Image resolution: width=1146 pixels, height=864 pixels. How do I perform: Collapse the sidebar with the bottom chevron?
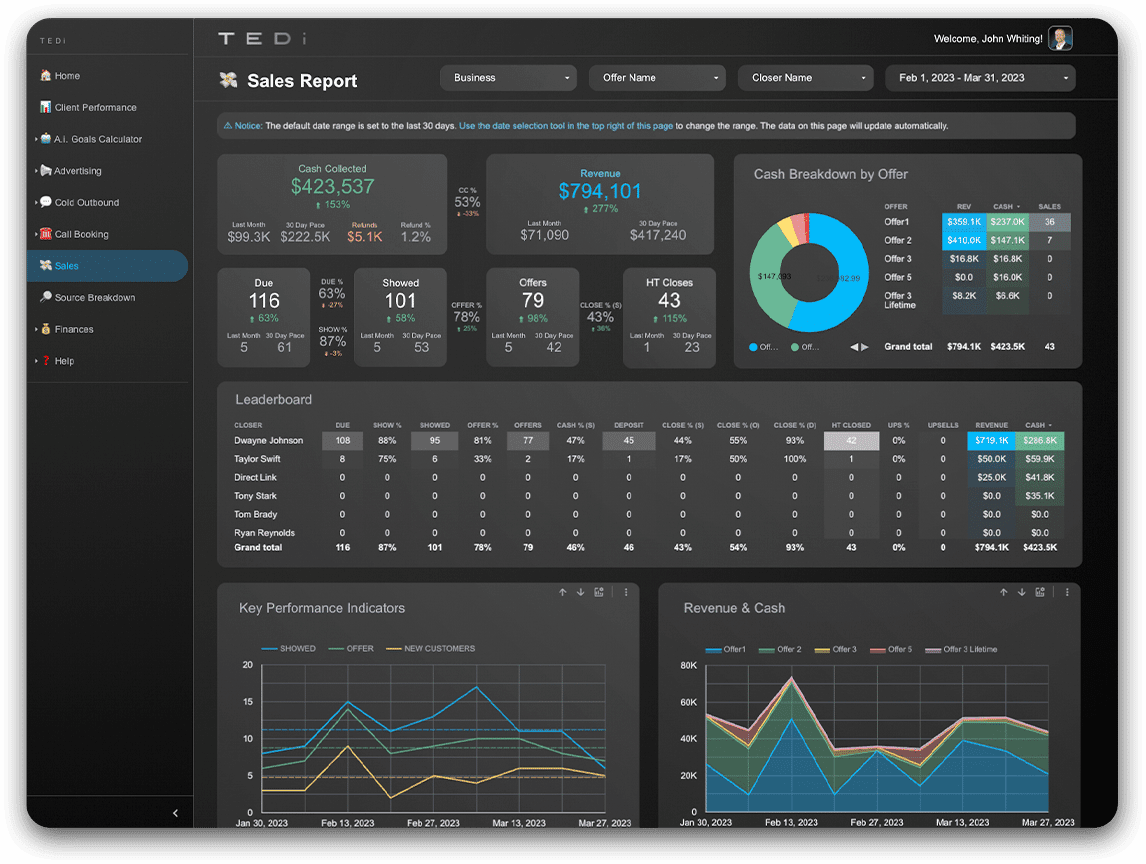[x=175, y=813]
